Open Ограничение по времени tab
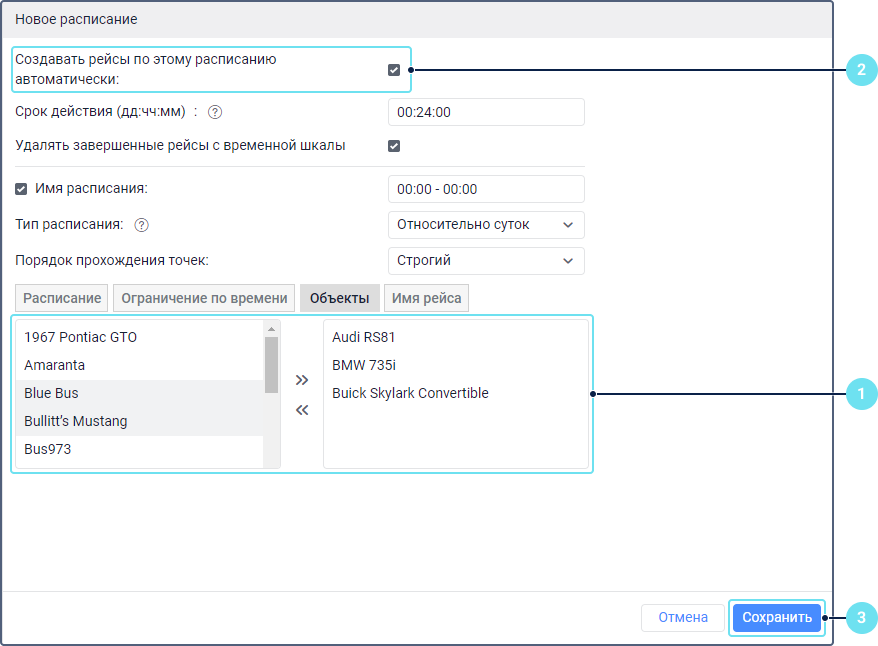The image size is (878, 646). click(204, 298)
